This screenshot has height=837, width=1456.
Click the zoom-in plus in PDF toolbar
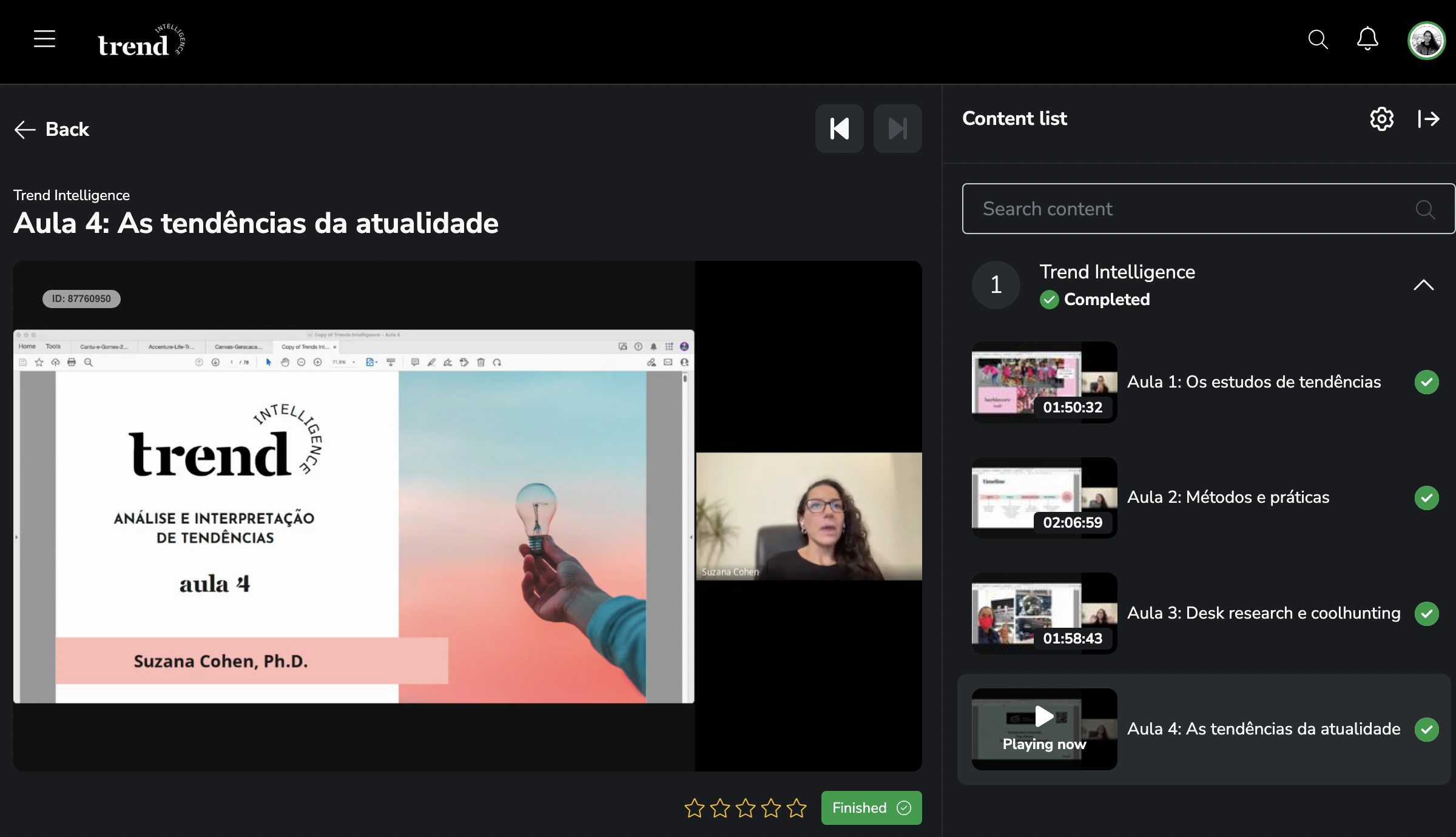coord(317,362)
